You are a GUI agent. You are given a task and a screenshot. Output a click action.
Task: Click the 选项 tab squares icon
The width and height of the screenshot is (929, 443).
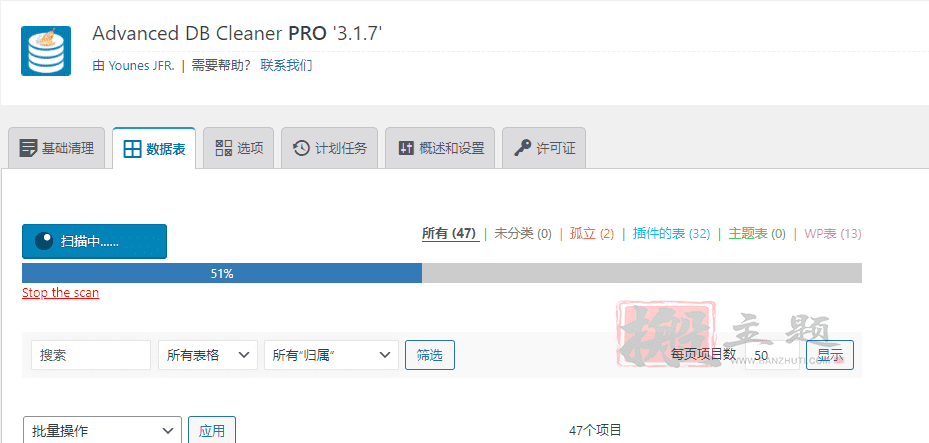[x=223, y=148]
